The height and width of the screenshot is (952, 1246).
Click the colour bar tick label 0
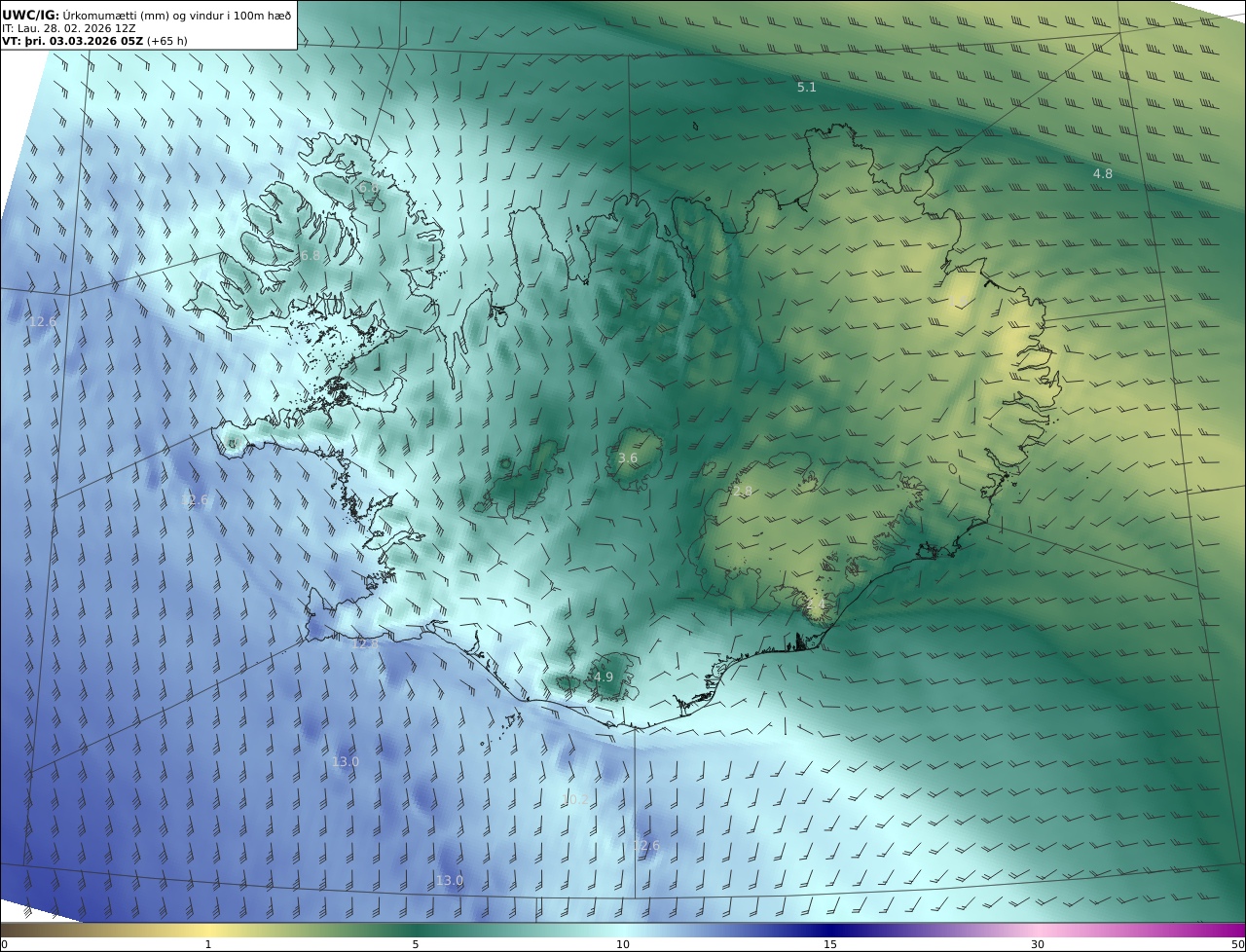pyautogui.click(x=4, y=944)
